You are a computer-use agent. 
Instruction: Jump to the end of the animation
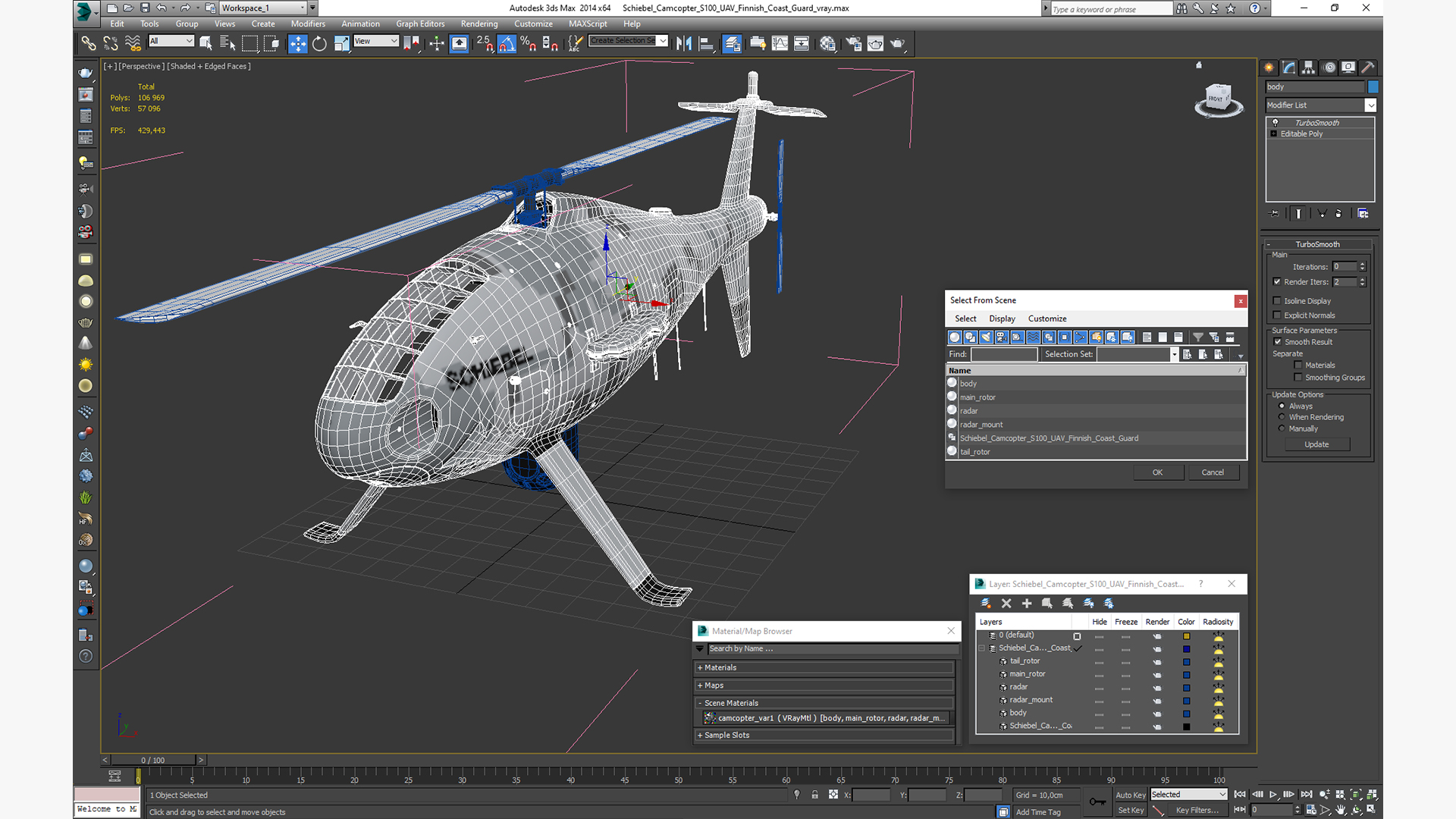1307,795
